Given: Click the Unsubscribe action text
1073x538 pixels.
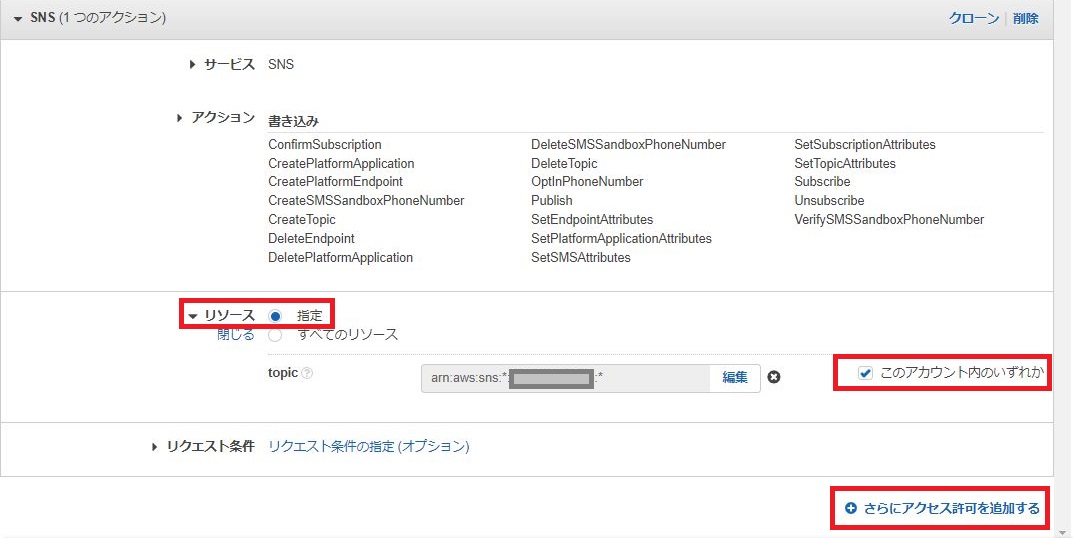Looking at the screenshot, I should pyautogui.click(x=829, y=201).
